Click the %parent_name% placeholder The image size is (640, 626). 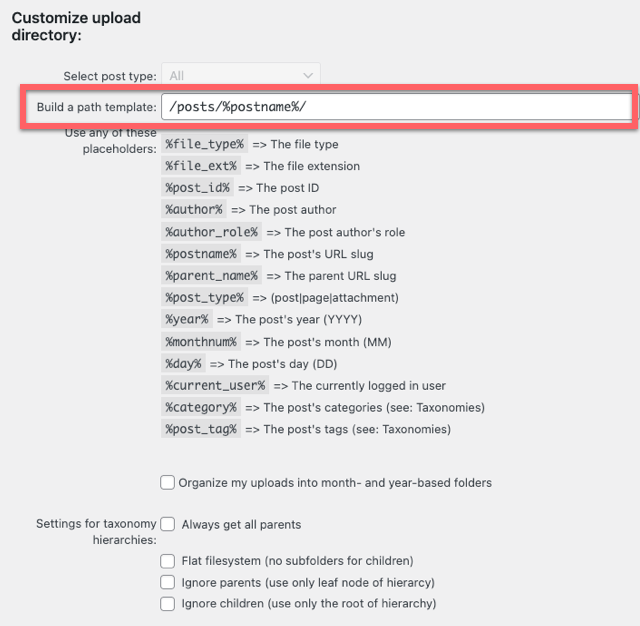point(211,276)
